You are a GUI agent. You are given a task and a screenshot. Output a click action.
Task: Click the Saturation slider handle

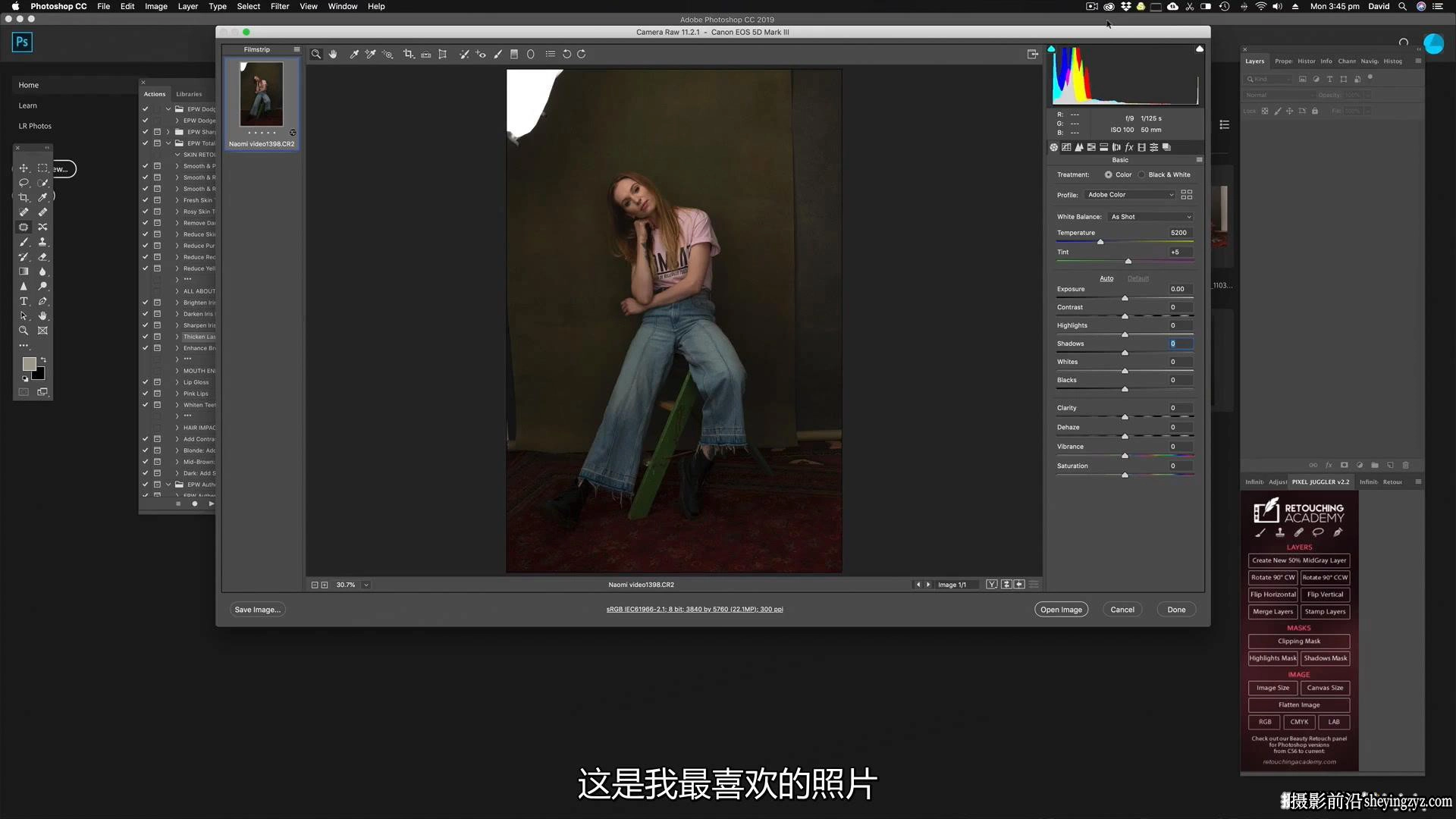click(1125, 475)
